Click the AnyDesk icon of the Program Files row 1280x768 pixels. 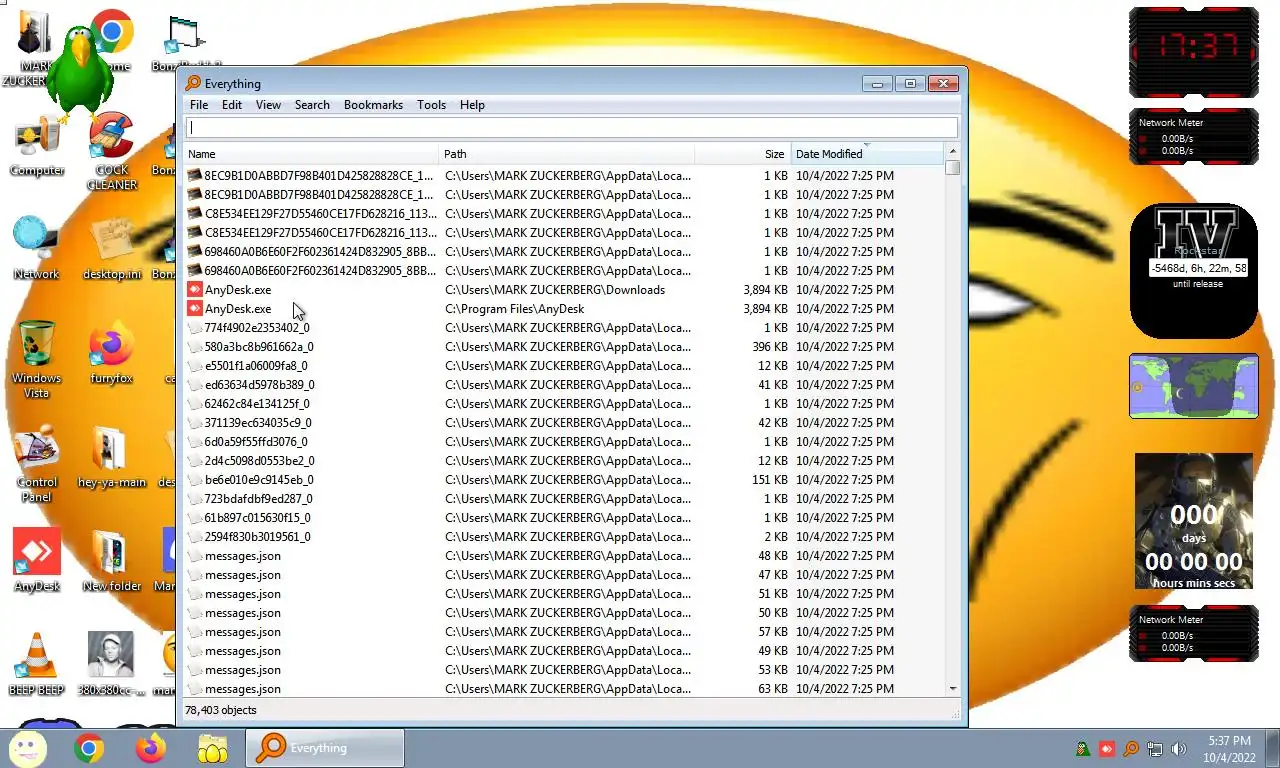195,309
